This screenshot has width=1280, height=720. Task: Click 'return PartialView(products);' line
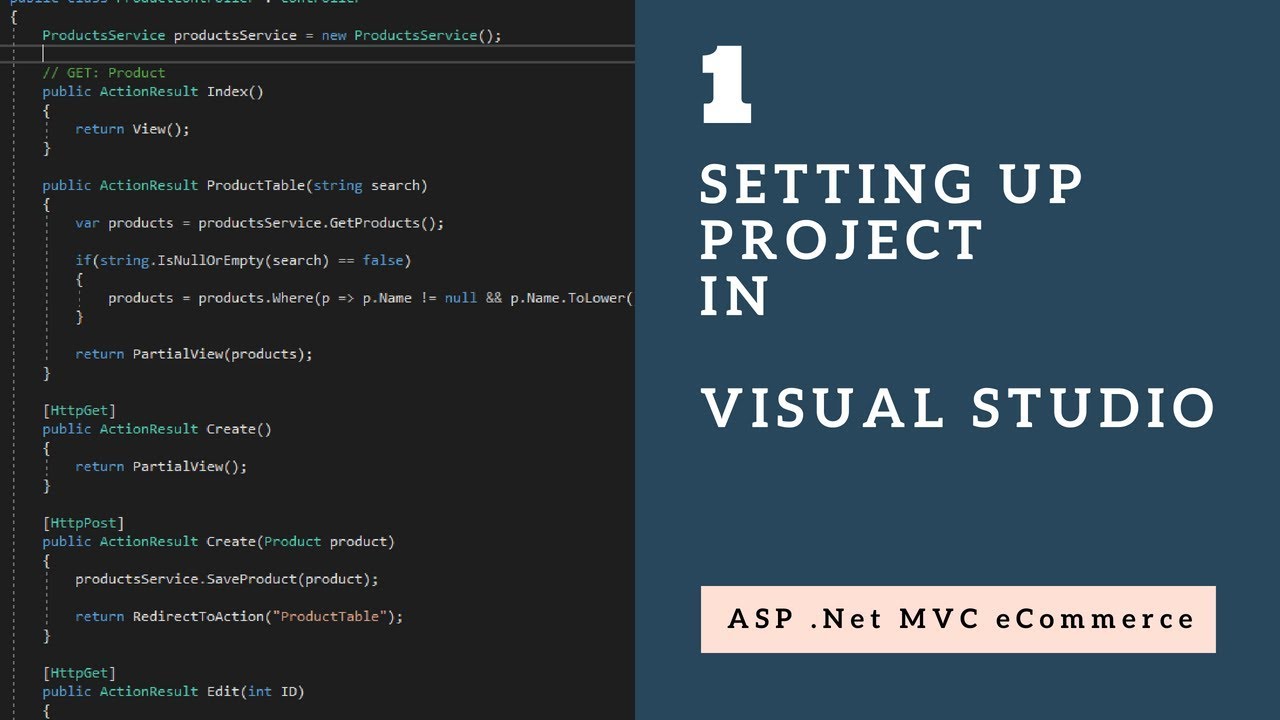(194, 354)
